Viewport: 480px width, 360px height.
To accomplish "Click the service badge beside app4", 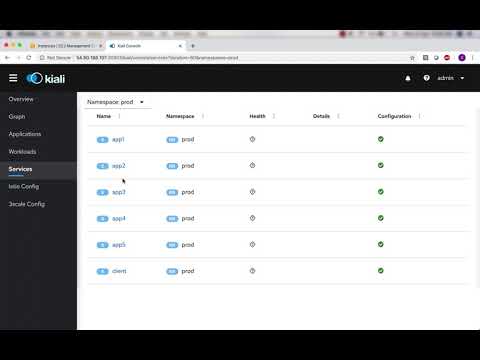I will (103, 219).
